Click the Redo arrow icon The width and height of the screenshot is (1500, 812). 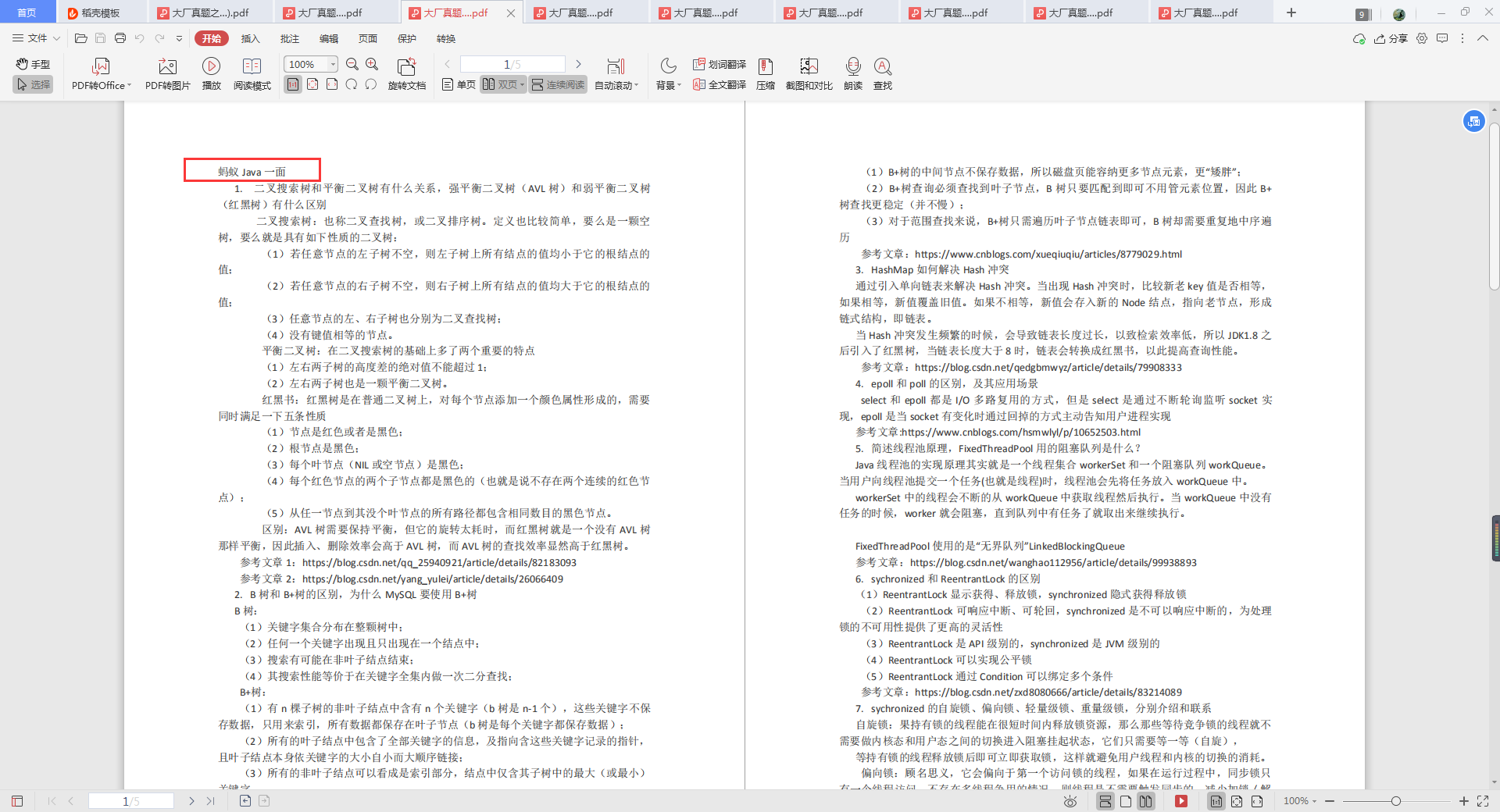[x=159, y=38]
